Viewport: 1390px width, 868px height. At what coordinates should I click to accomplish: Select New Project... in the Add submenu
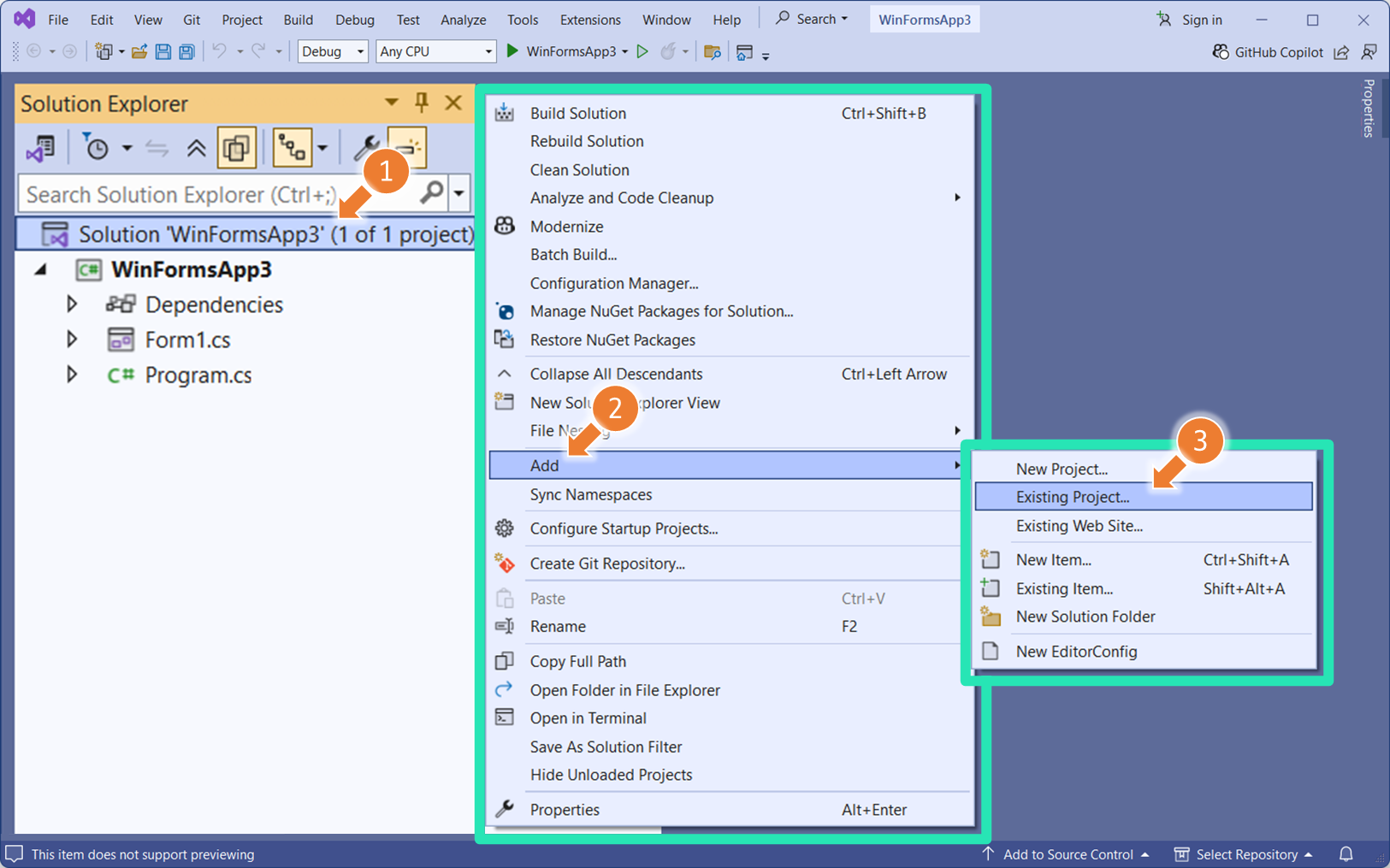tap(1144, 469)
